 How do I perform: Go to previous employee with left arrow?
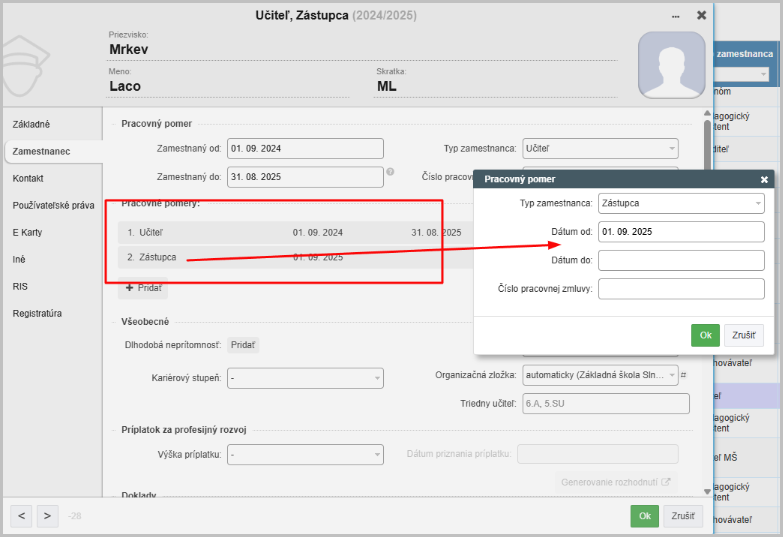coord(21,516)
